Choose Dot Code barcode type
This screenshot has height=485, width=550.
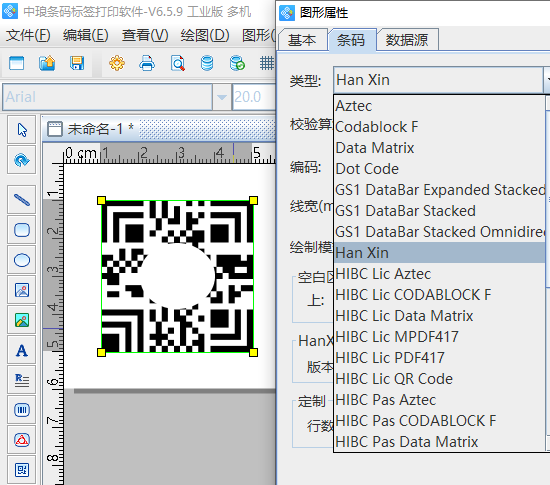coord(439,169)
